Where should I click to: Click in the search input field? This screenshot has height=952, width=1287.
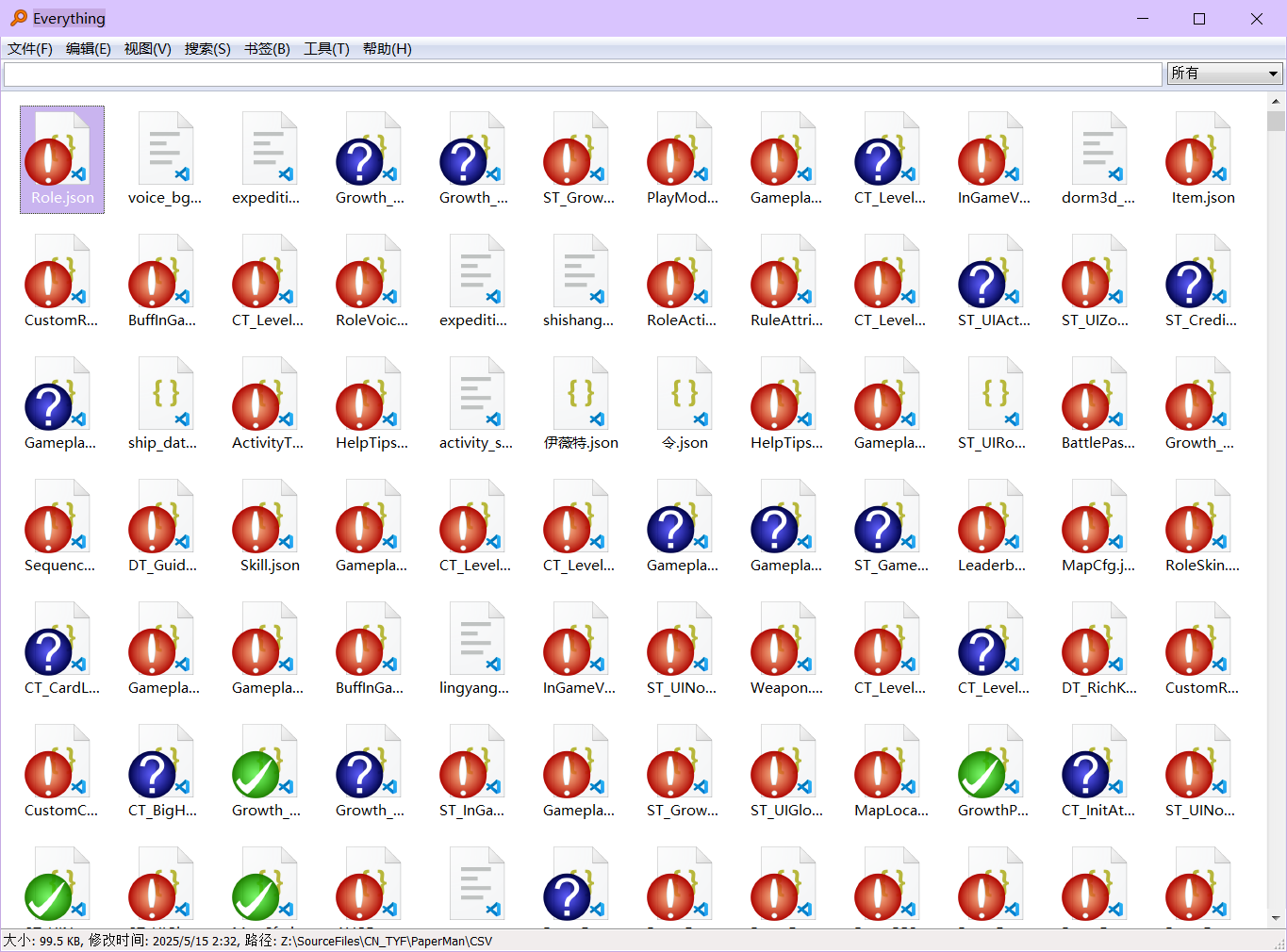(x=583, y=74)
